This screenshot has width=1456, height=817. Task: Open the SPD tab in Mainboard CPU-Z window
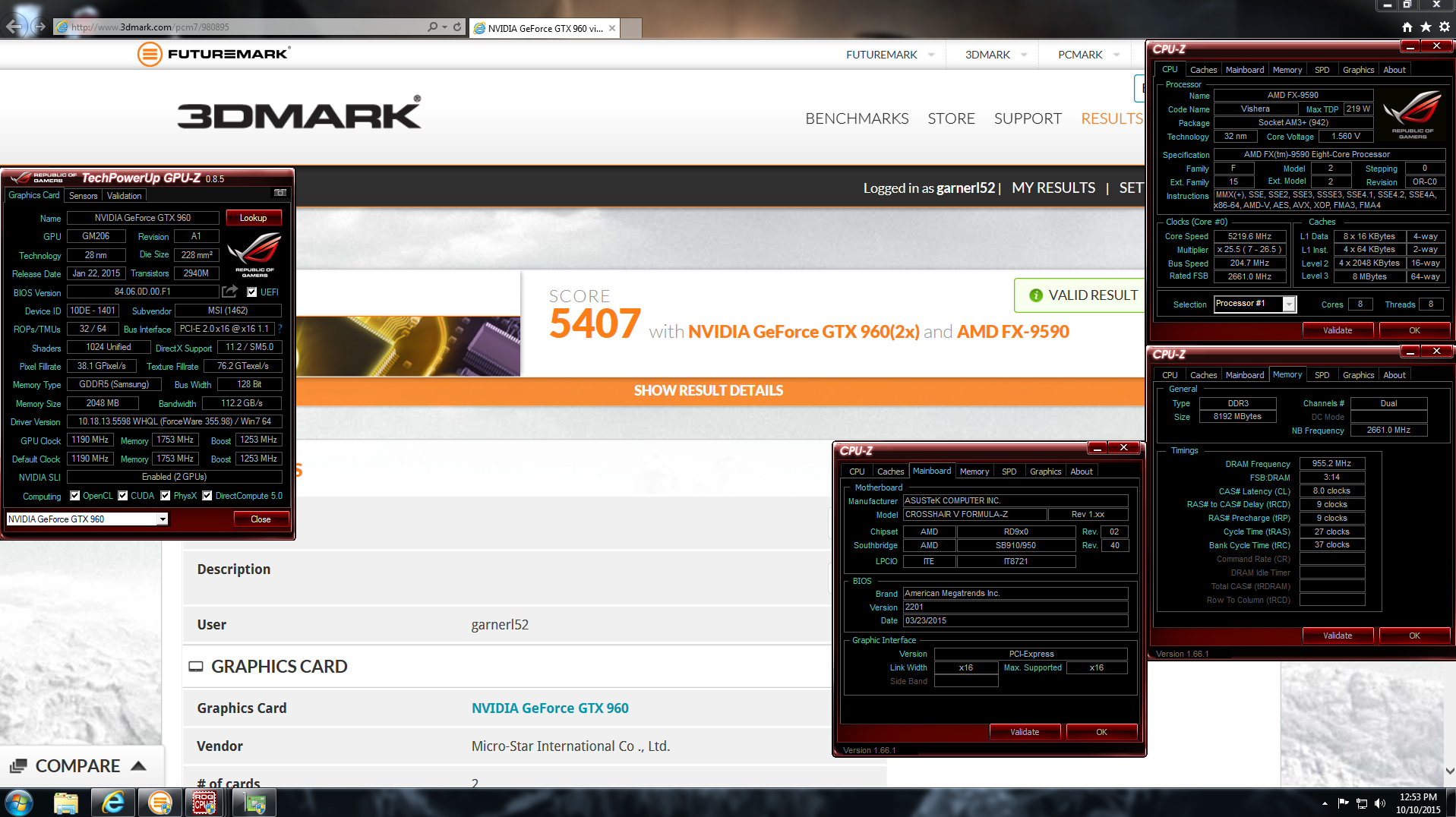click(x=1009, y=472)
